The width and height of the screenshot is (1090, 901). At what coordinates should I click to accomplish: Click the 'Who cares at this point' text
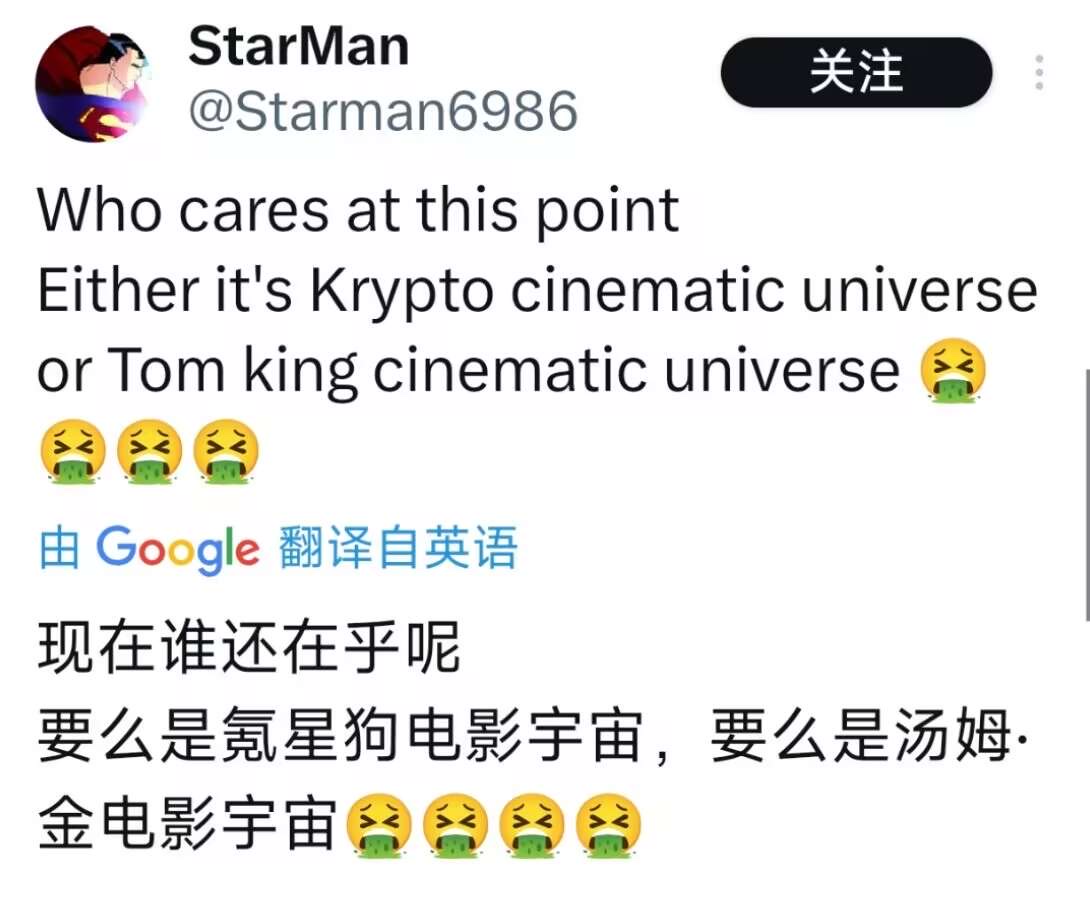pos(358,211)
